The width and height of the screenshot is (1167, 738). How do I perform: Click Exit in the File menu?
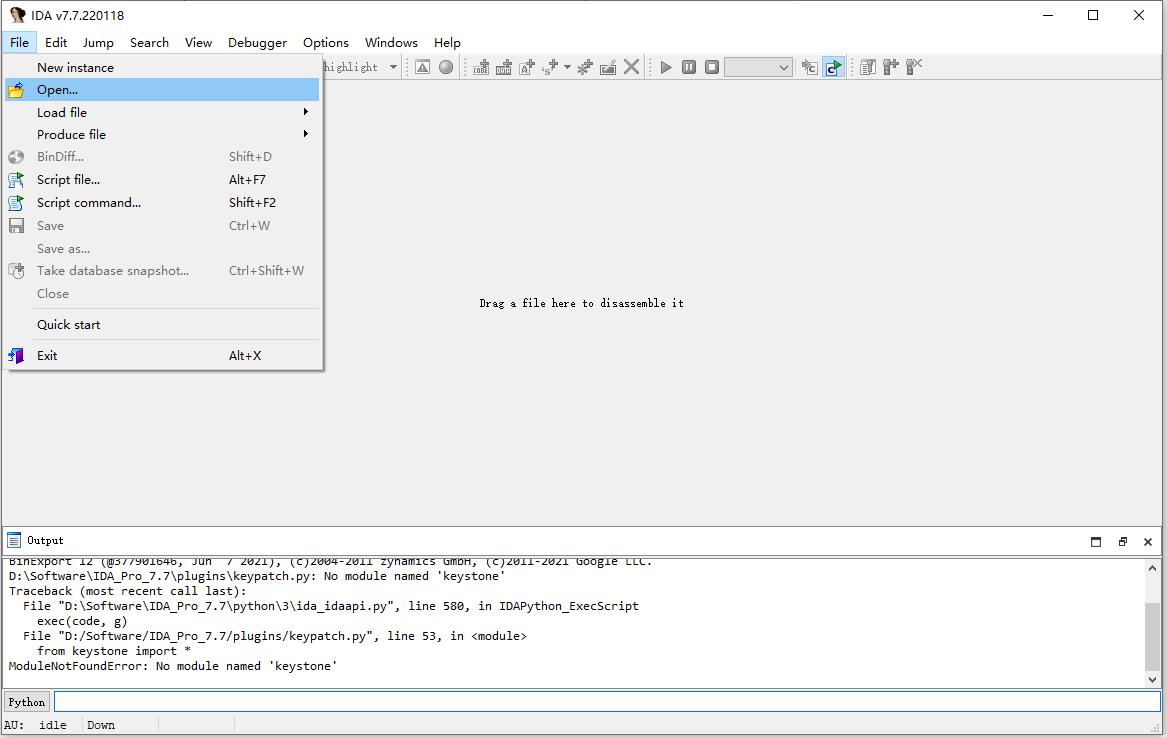click(162, 356)
